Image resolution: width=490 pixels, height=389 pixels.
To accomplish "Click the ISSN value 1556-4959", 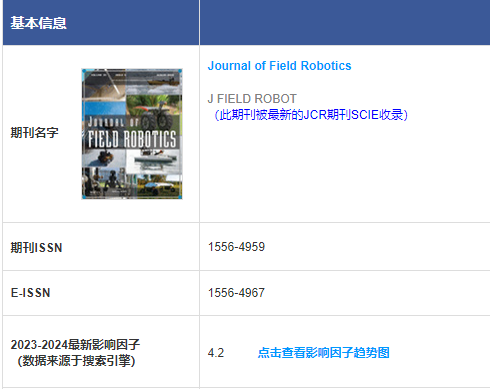I will coord(236,247).
